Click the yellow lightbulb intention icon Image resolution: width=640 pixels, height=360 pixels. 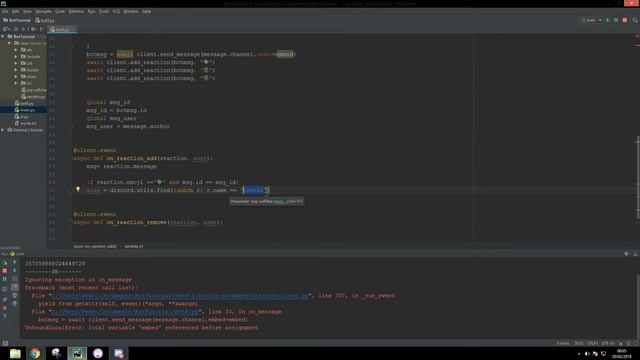point(78,189)
